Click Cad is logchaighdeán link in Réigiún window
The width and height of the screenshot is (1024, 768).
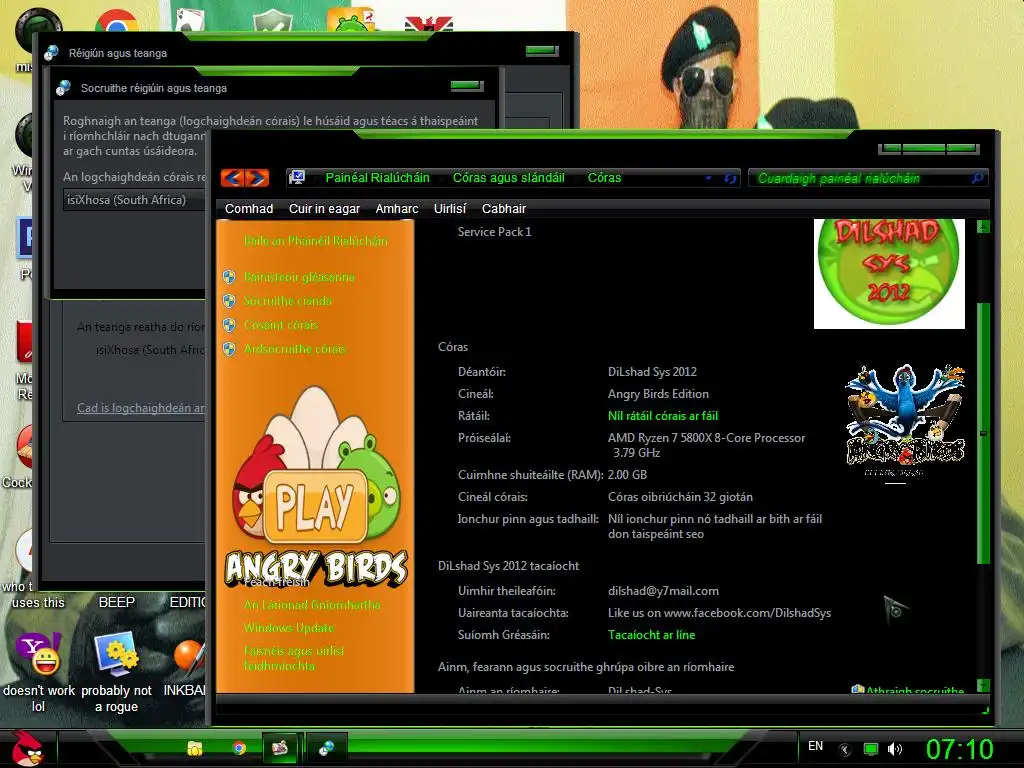tap(141, 408)
